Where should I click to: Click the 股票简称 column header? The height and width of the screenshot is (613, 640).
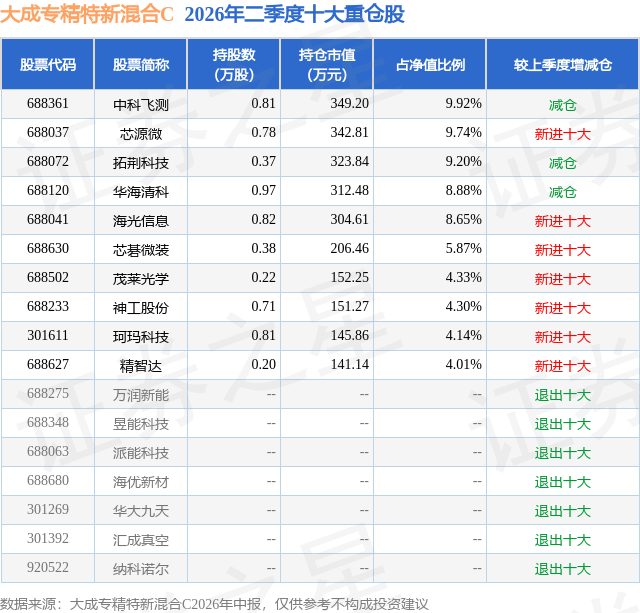[x=141, y=64]
